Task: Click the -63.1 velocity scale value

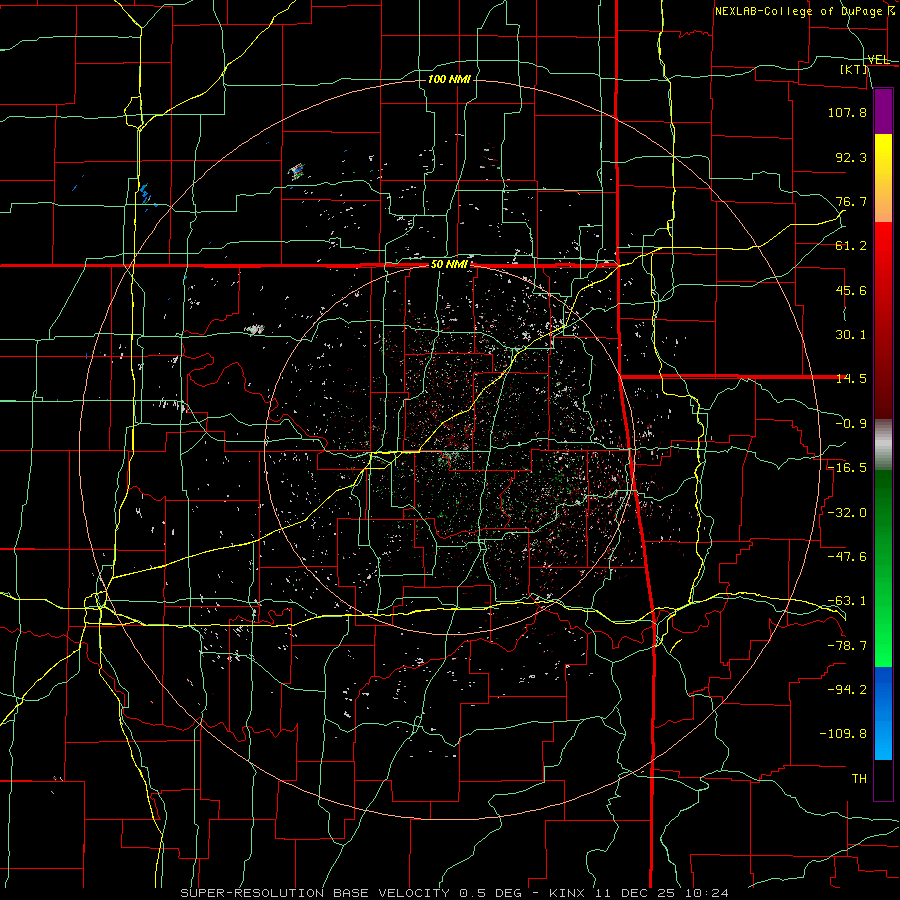Action: tap(847, 601)
